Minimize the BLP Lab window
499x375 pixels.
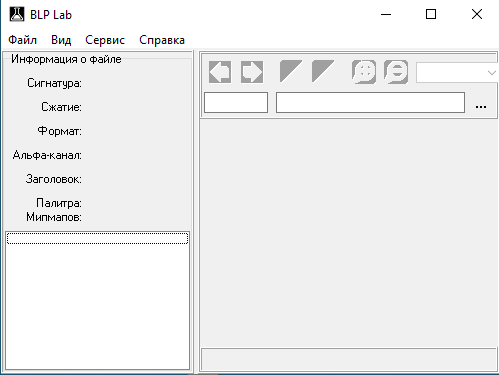(x=386, y=14)
